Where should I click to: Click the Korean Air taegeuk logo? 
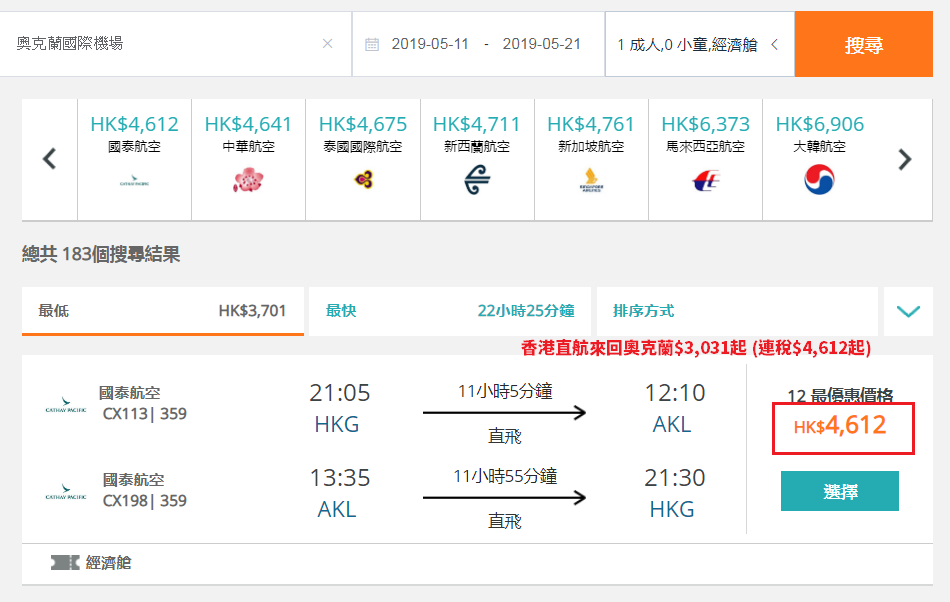pyautogui.click(x=819, y=180)
